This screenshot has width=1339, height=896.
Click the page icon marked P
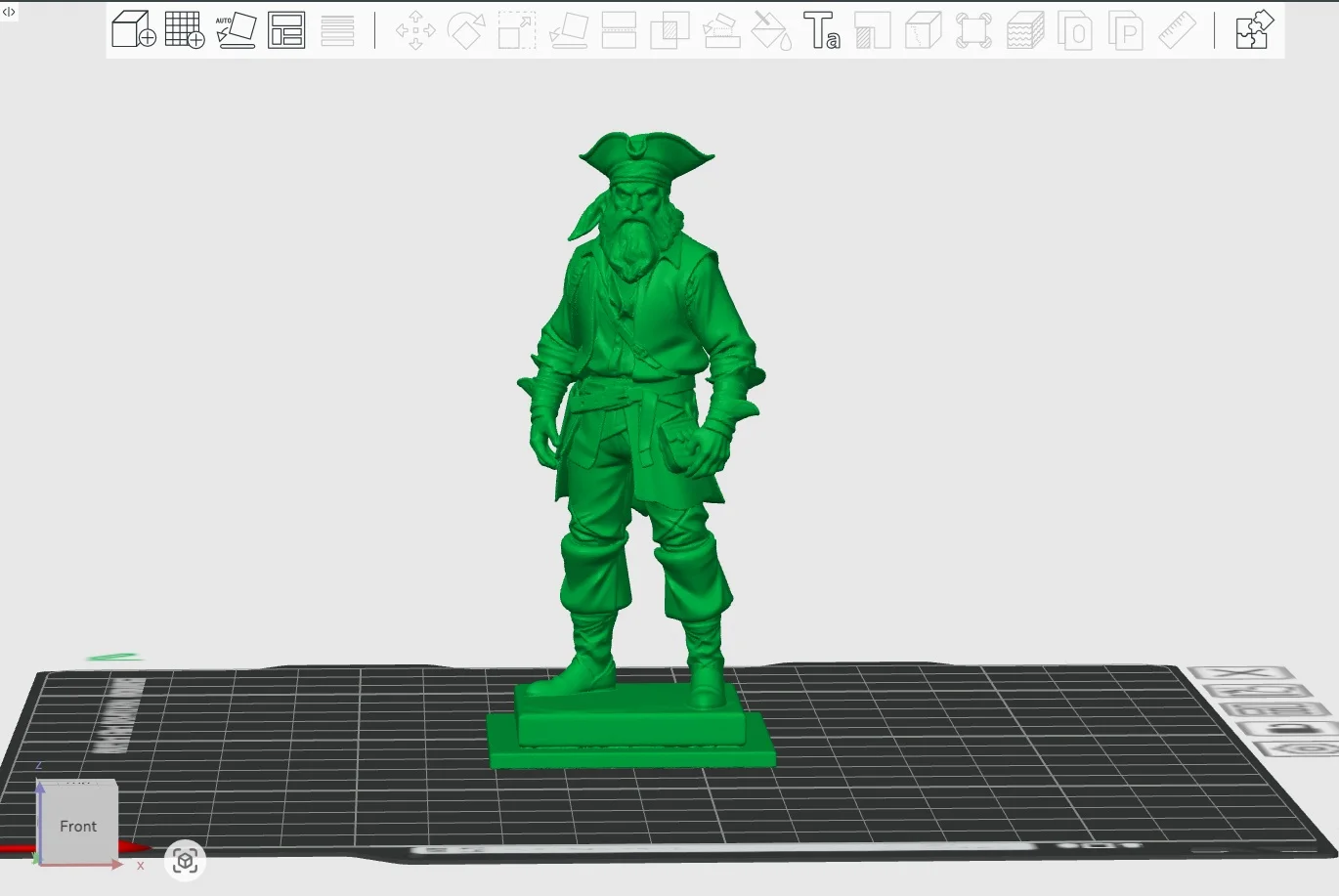[1127, 30]
